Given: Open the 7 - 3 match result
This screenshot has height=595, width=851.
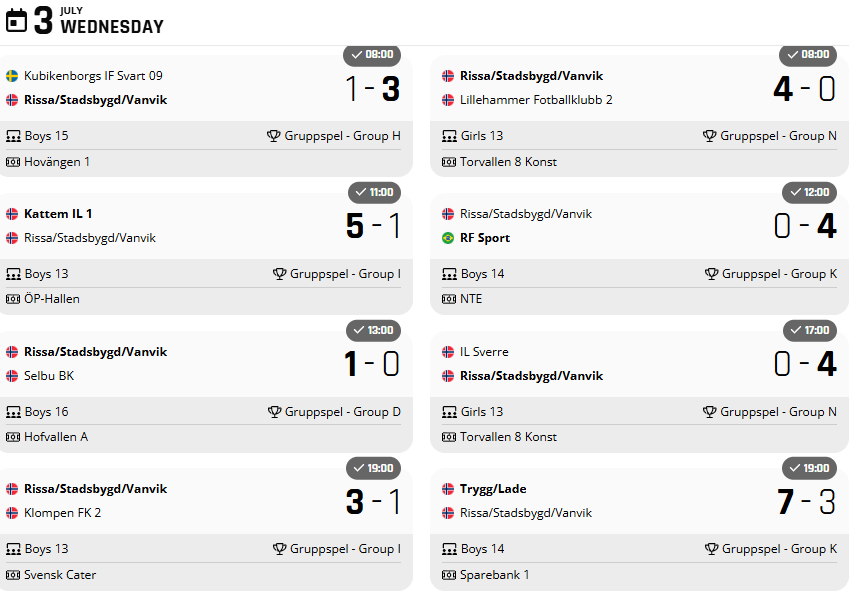Looking at the screenshot, I should [x=805, y=501].
